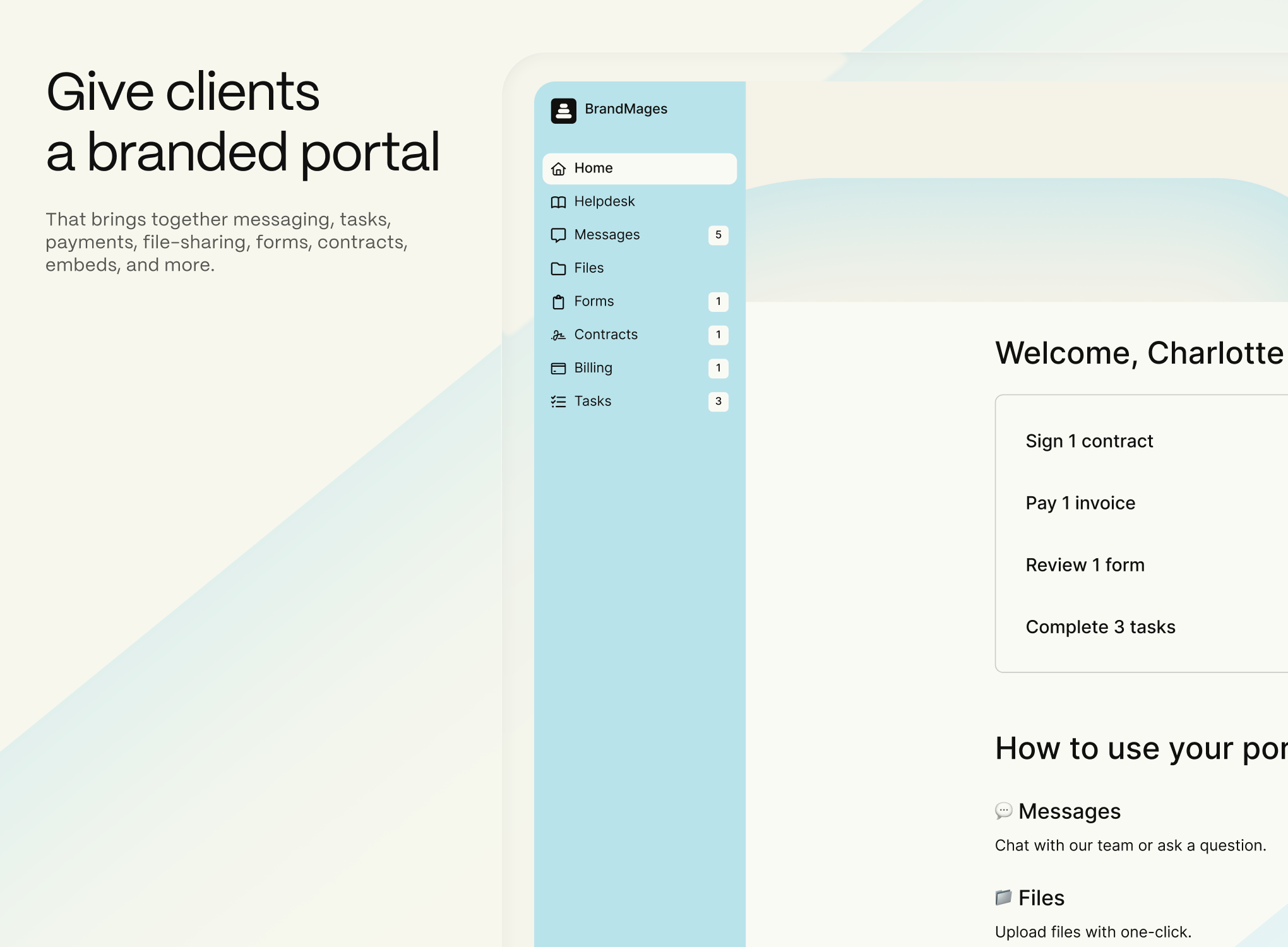The image size is (1288, 947).
Task: Click the Tasks checklist icon
Action: click(558, 402)
